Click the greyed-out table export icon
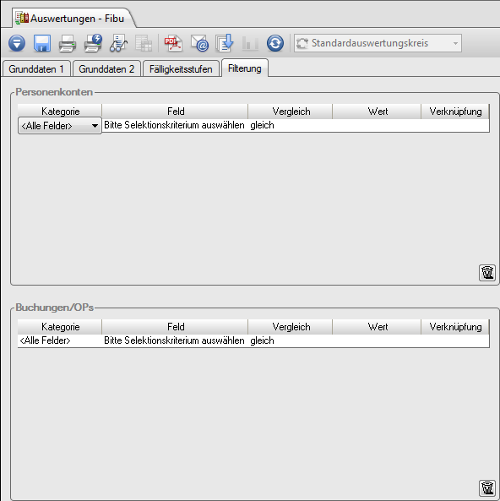The height and width of the screenshot is (501, 500). pyautogui.click(x=144, y=43)
